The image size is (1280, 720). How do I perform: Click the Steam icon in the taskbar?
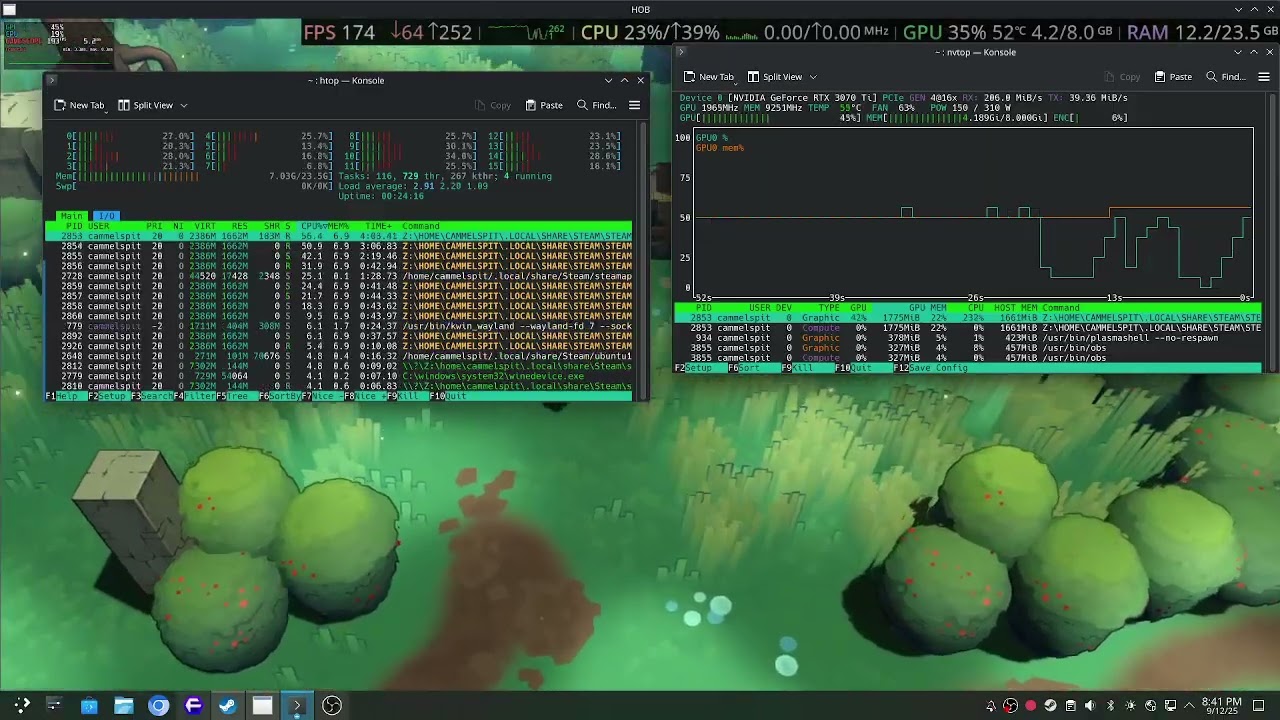pyautogui.click(x=228, y=706)
